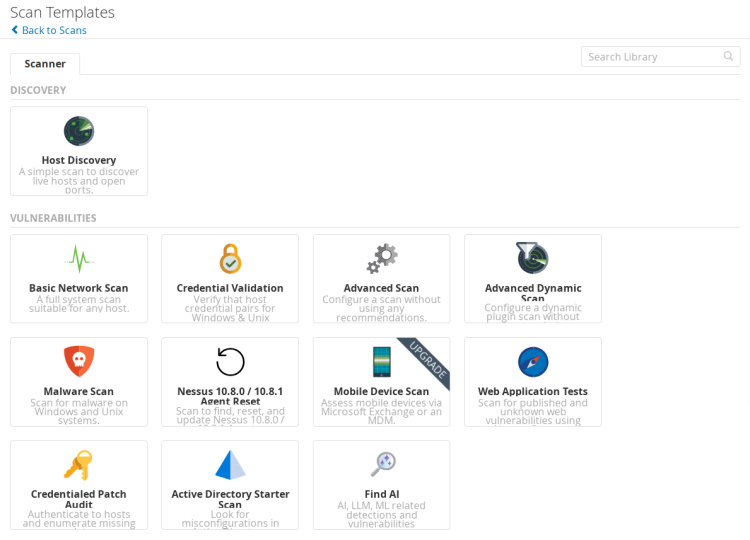Open the Web Application Tests template title

533,392
